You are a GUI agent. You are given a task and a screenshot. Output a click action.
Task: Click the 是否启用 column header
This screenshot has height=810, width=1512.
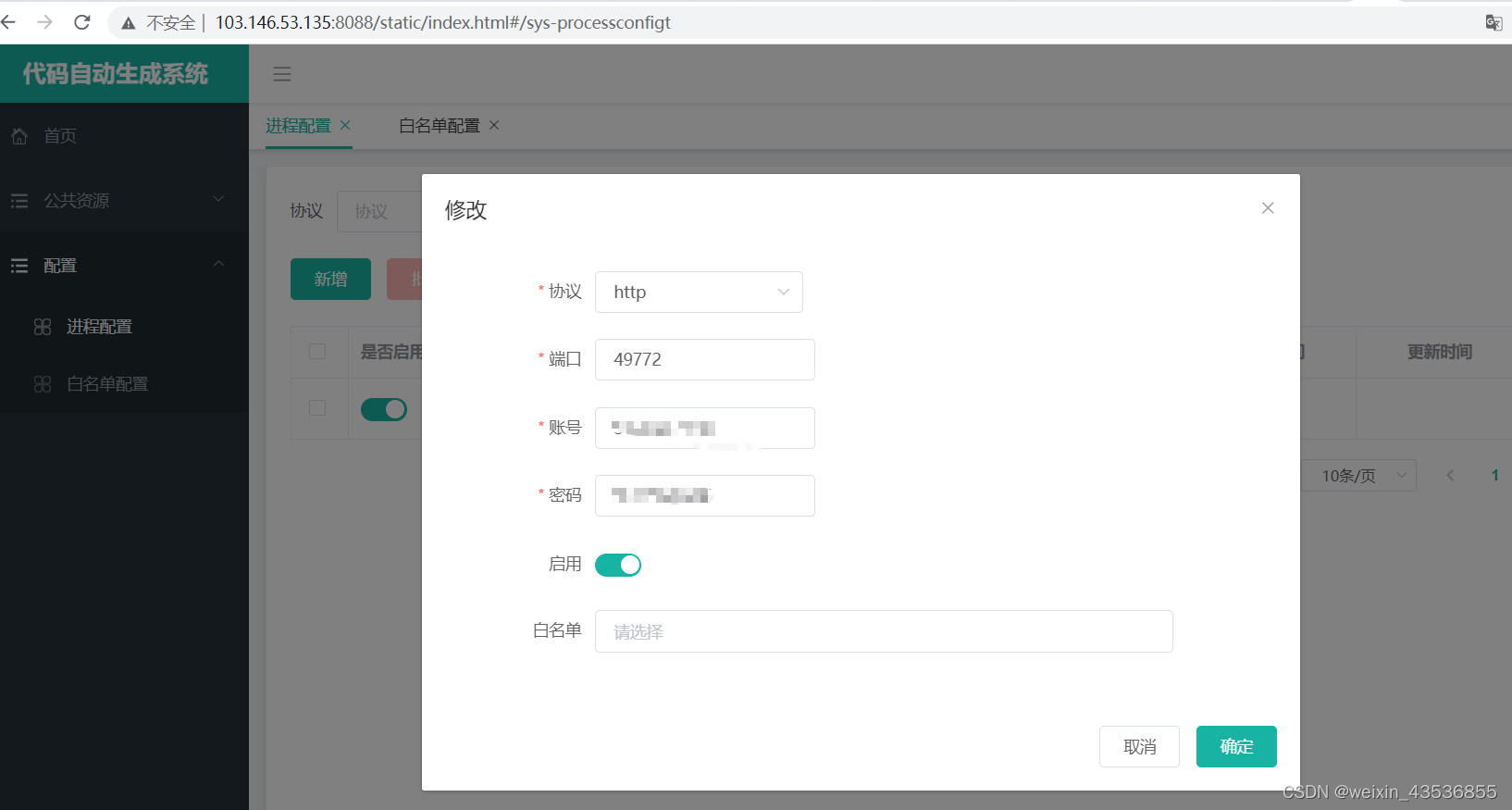coord(391,352)
